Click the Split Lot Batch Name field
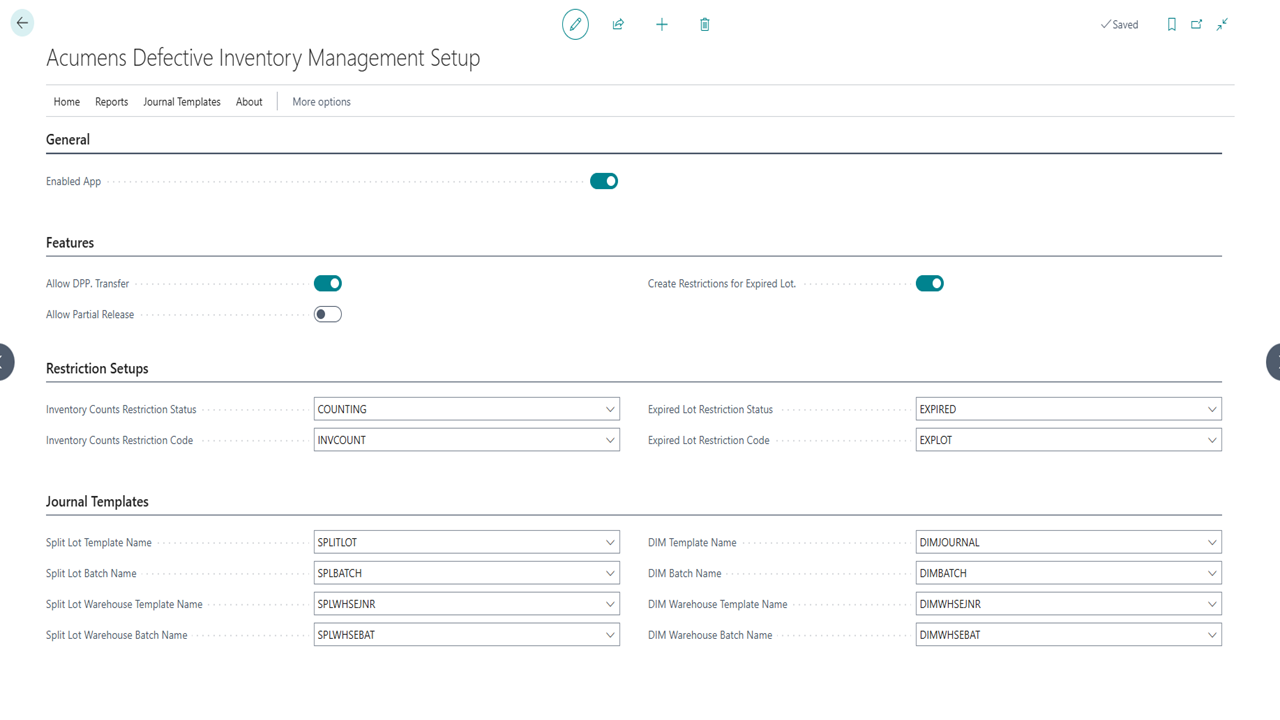Viewport: 1280px width, 720px height. 458,573
